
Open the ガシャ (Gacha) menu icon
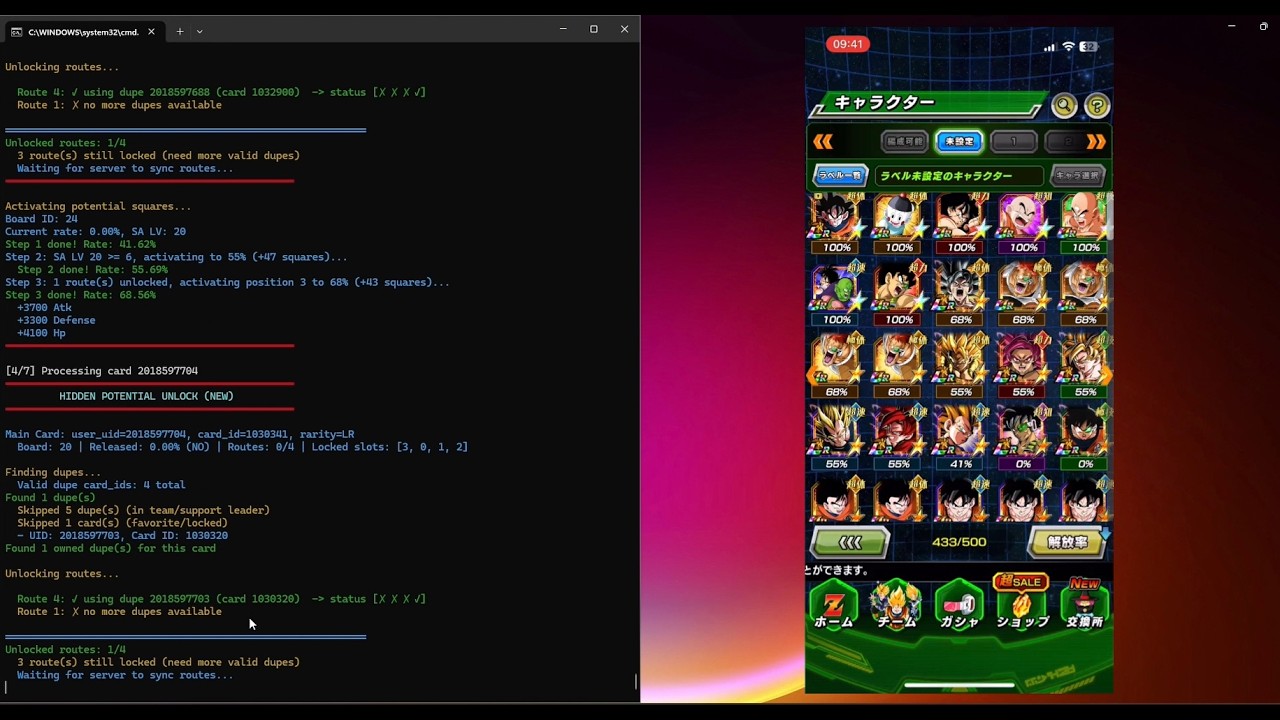click(x=959, y=603)
